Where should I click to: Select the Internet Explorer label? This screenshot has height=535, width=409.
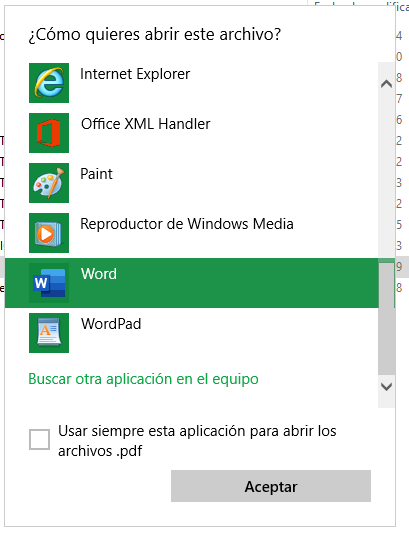[x=135, y=74]
